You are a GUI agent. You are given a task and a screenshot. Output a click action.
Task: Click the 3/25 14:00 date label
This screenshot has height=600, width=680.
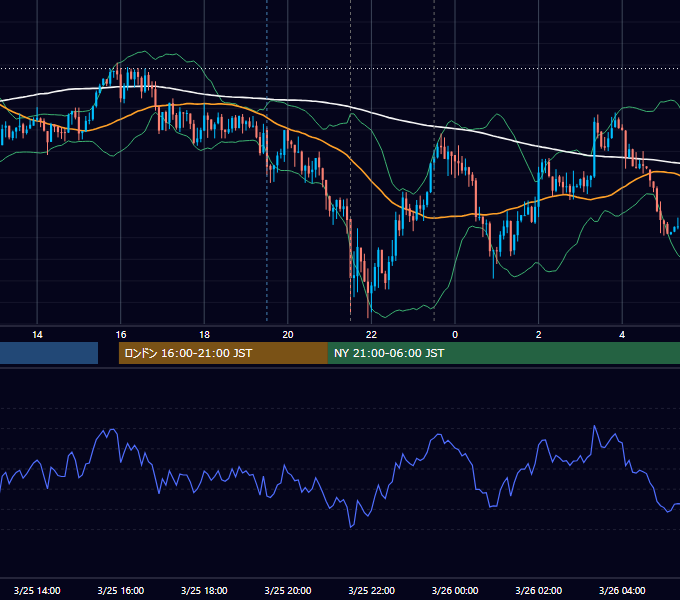point(37,590)
